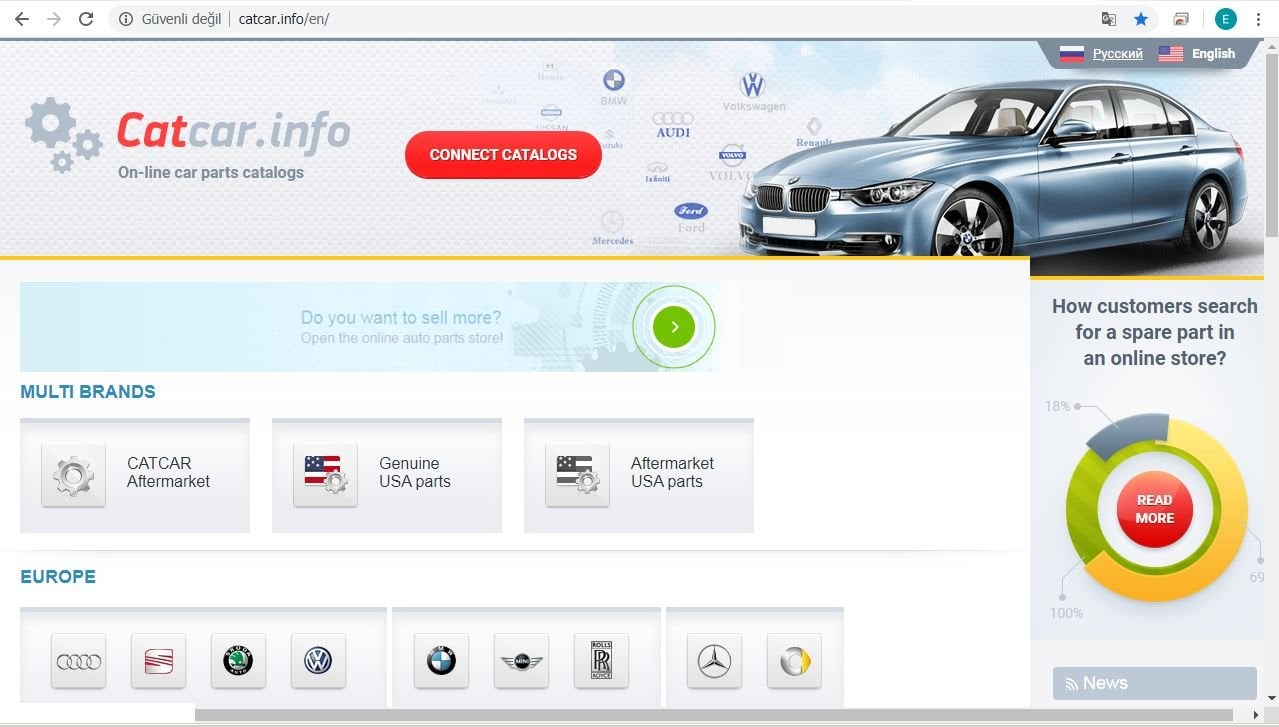1279x727 pixels.
Task: Open the Rolls-Royce brand logo tile
Action: click(601, 661)
